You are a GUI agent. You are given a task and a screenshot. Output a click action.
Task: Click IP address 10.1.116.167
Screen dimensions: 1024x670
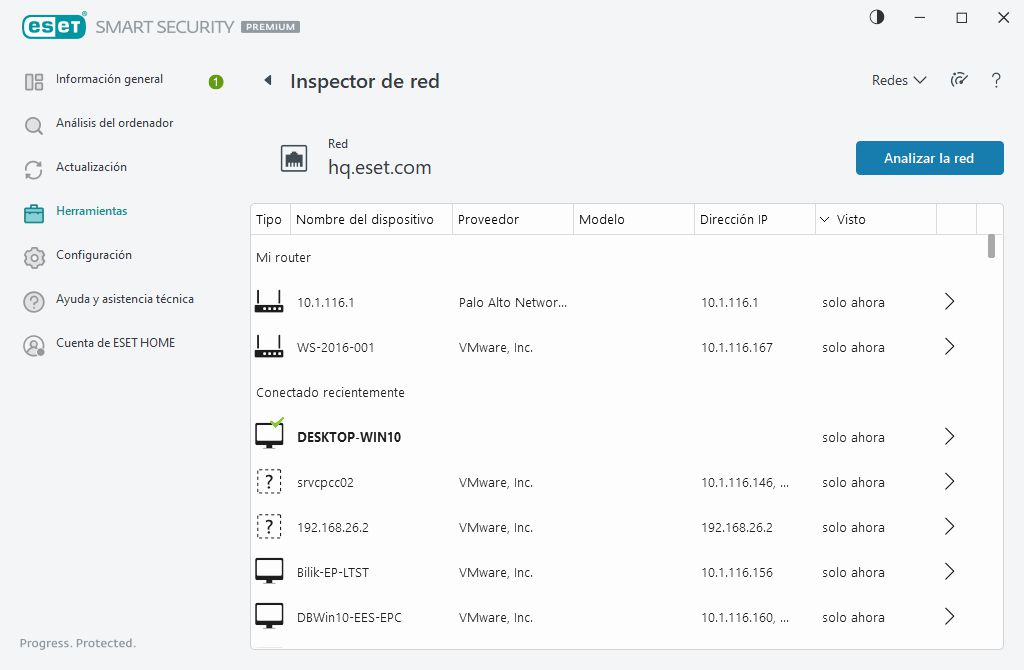coord(737,347)
